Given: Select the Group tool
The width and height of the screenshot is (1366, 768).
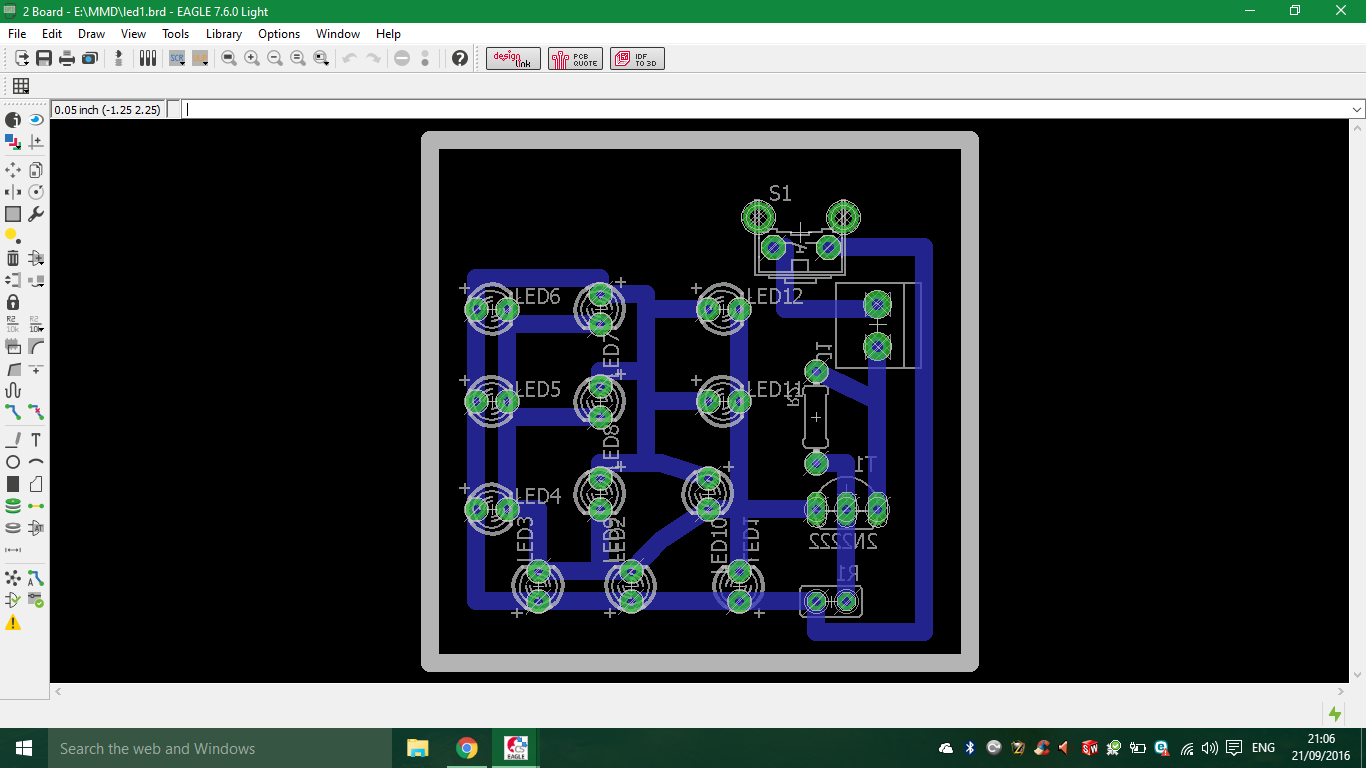Looking at the screenshot, I should tap(13, 214).
